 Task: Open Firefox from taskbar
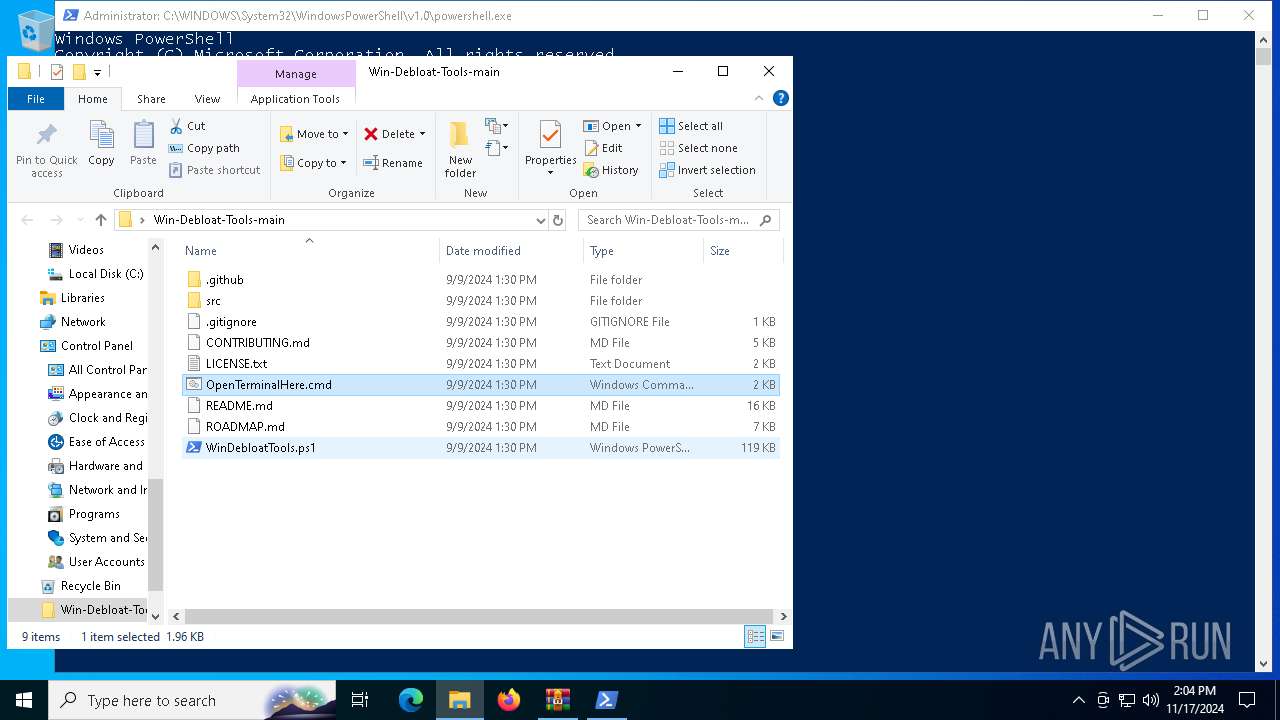pos(509,700)
